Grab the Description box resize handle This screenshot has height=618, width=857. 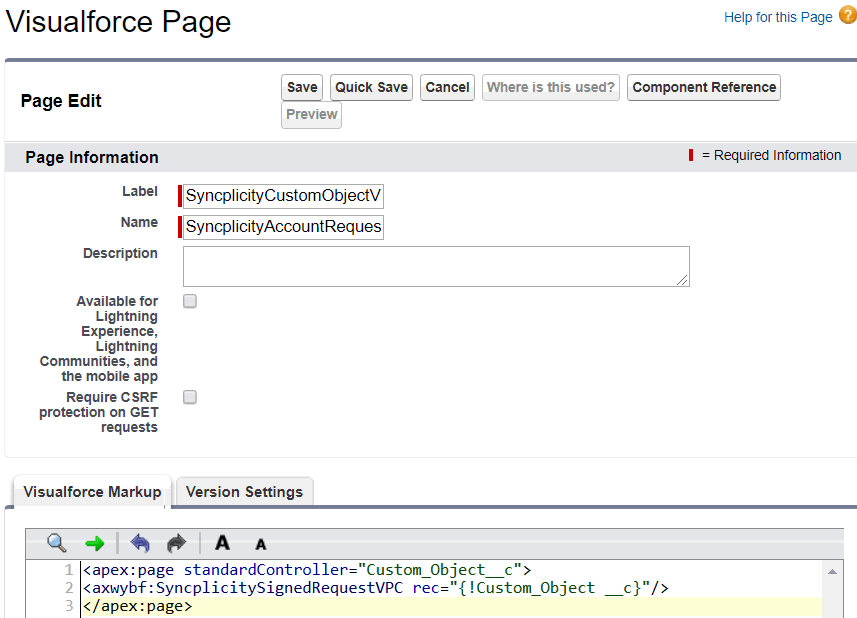[682, 280]
